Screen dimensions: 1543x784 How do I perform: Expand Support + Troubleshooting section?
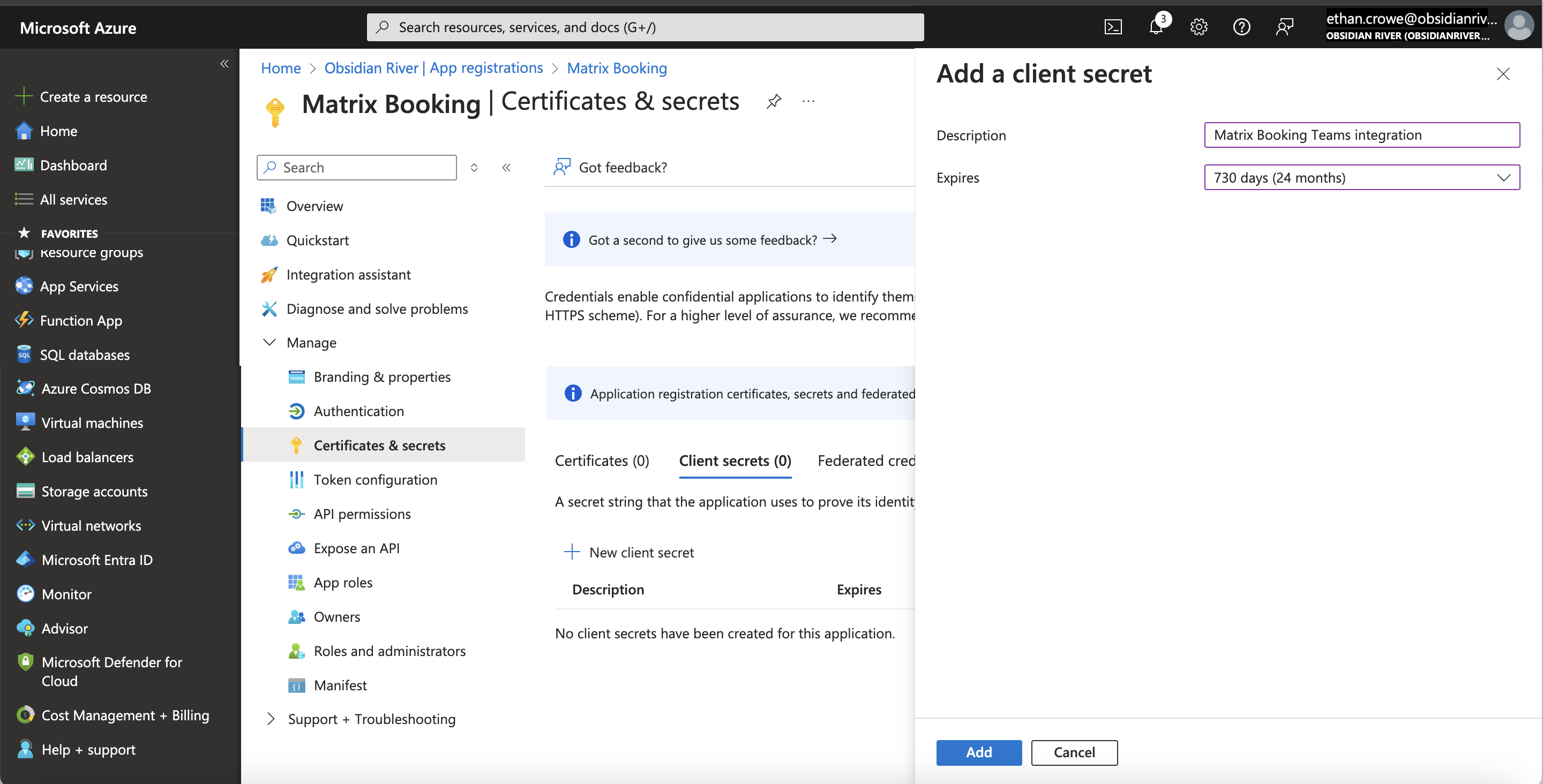point(271,719)
